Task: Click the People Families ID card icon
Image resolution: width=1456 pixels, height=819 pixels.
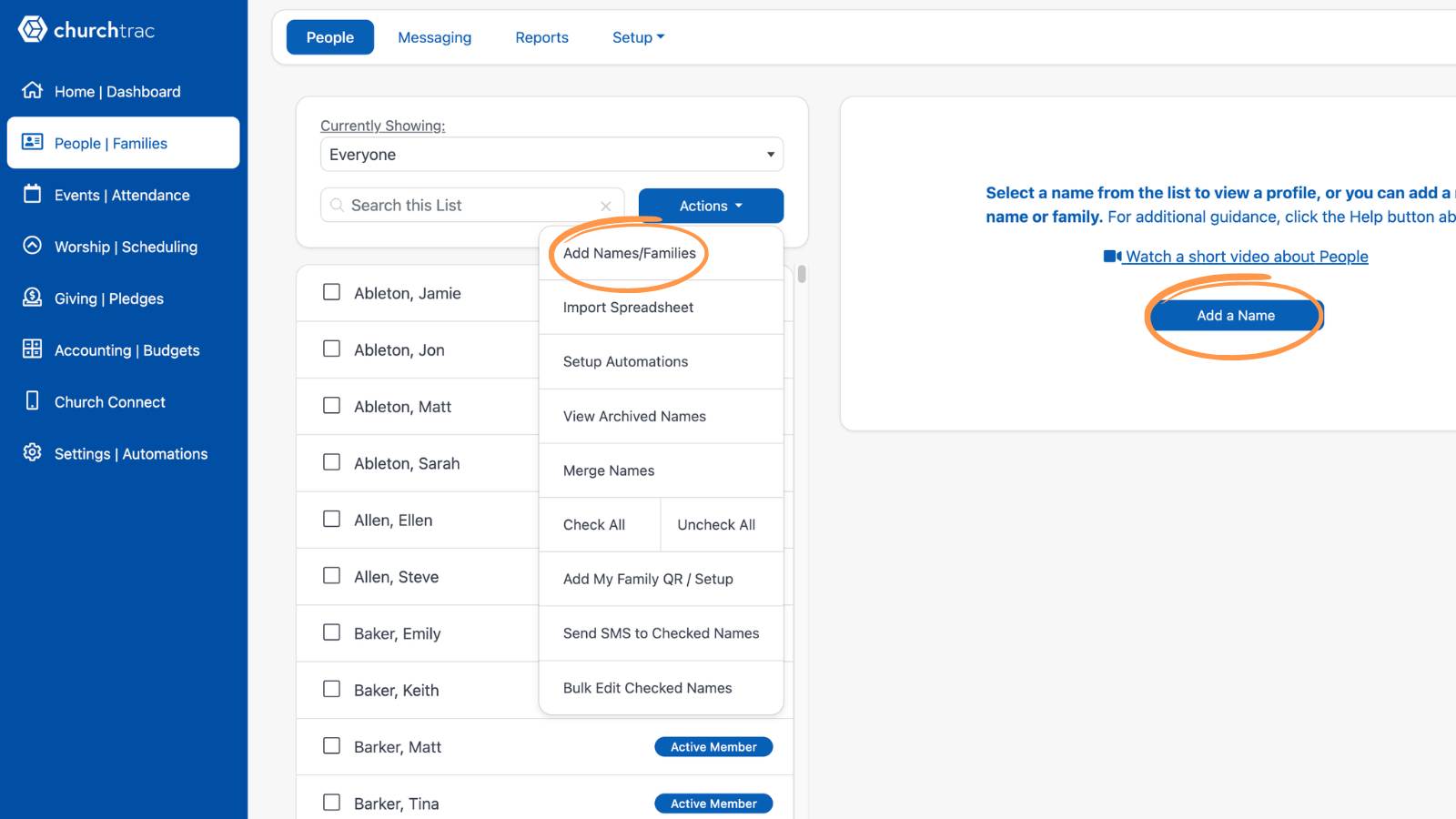Action: (x=33, y=142)
